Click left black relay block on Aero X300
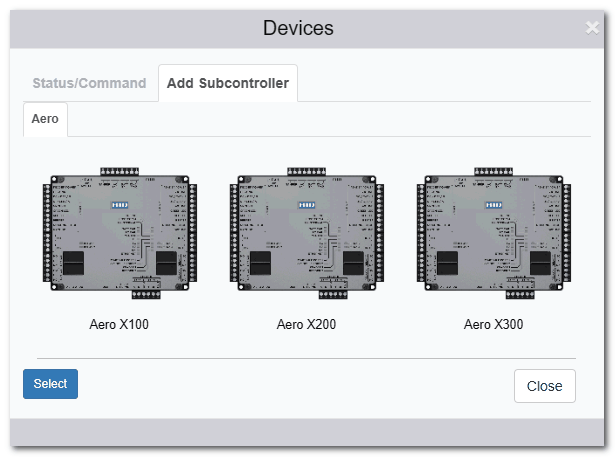Viewport: 615px width, 457px height. [x=449, y=263]
